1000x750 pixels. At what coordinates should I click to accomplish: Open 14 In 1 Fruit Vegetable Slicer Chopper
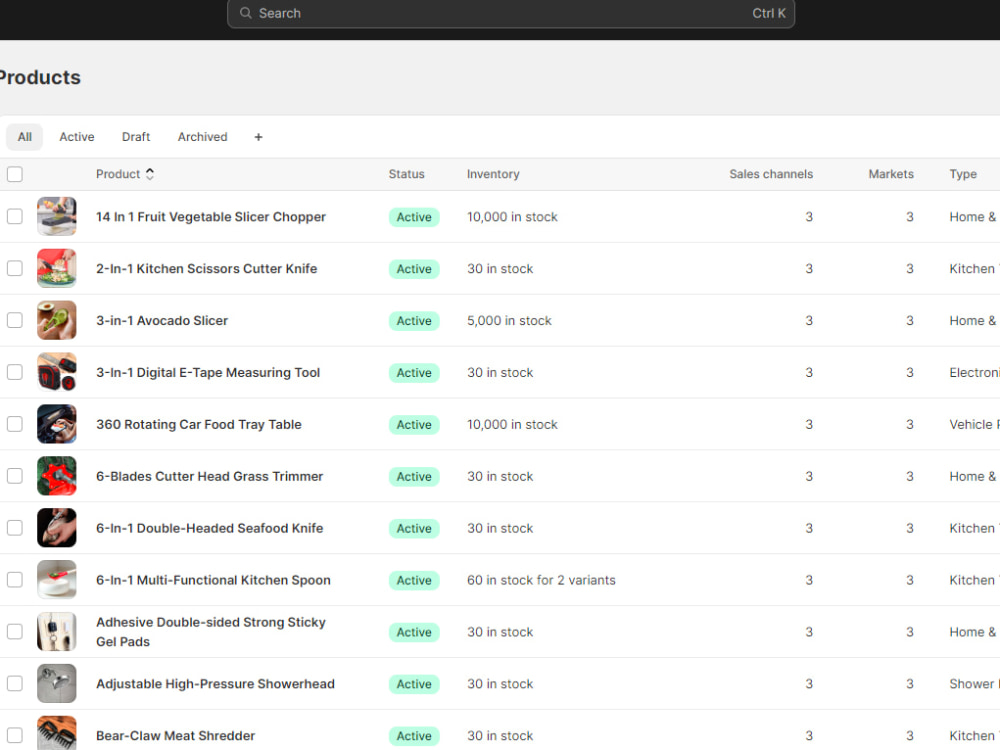tap(210, 217)
